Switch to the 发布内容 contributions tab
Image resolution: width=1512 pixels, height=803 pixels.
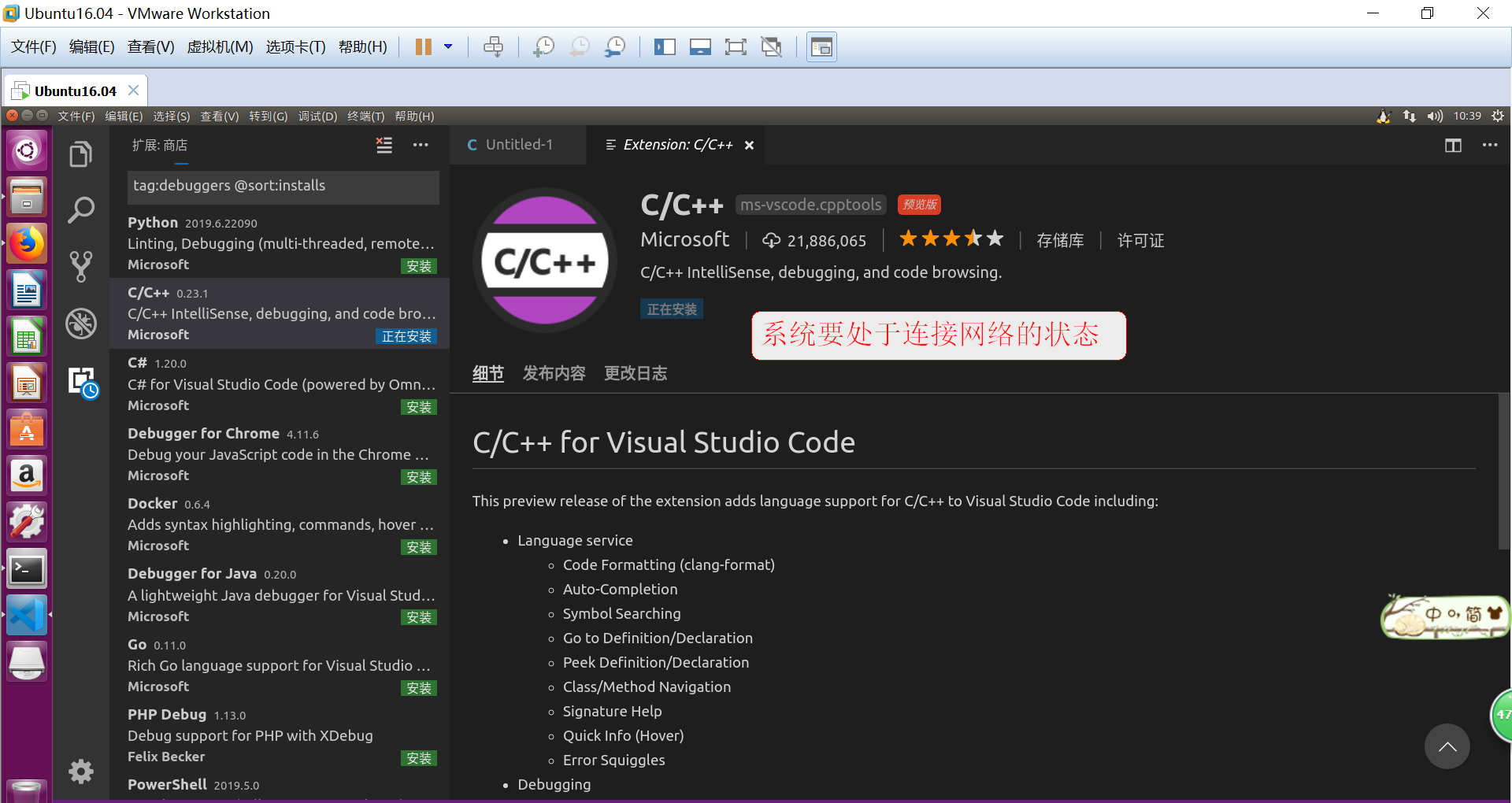tap(554, 373)
